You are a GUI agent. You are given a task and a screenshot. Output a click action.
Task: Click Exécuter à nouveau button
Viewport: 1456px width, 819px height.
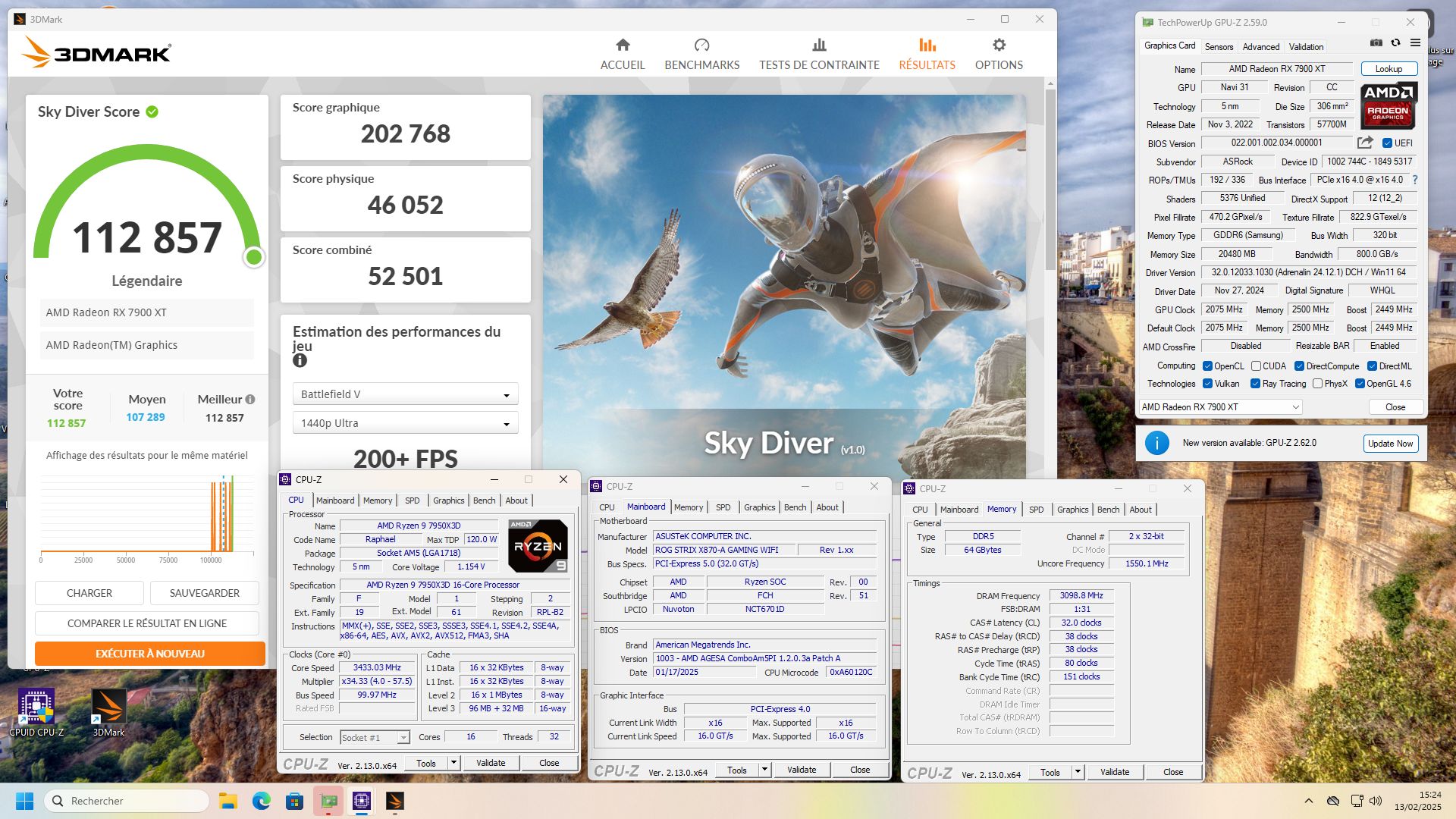point(150,654)
